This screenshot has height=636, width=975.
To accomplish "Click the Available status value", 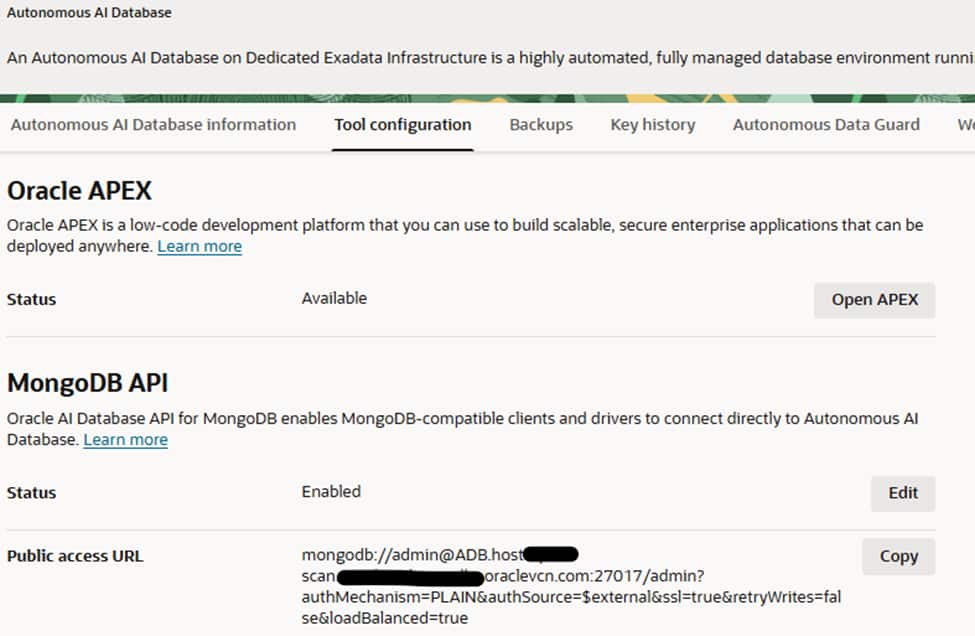I will tap(334, 298).
